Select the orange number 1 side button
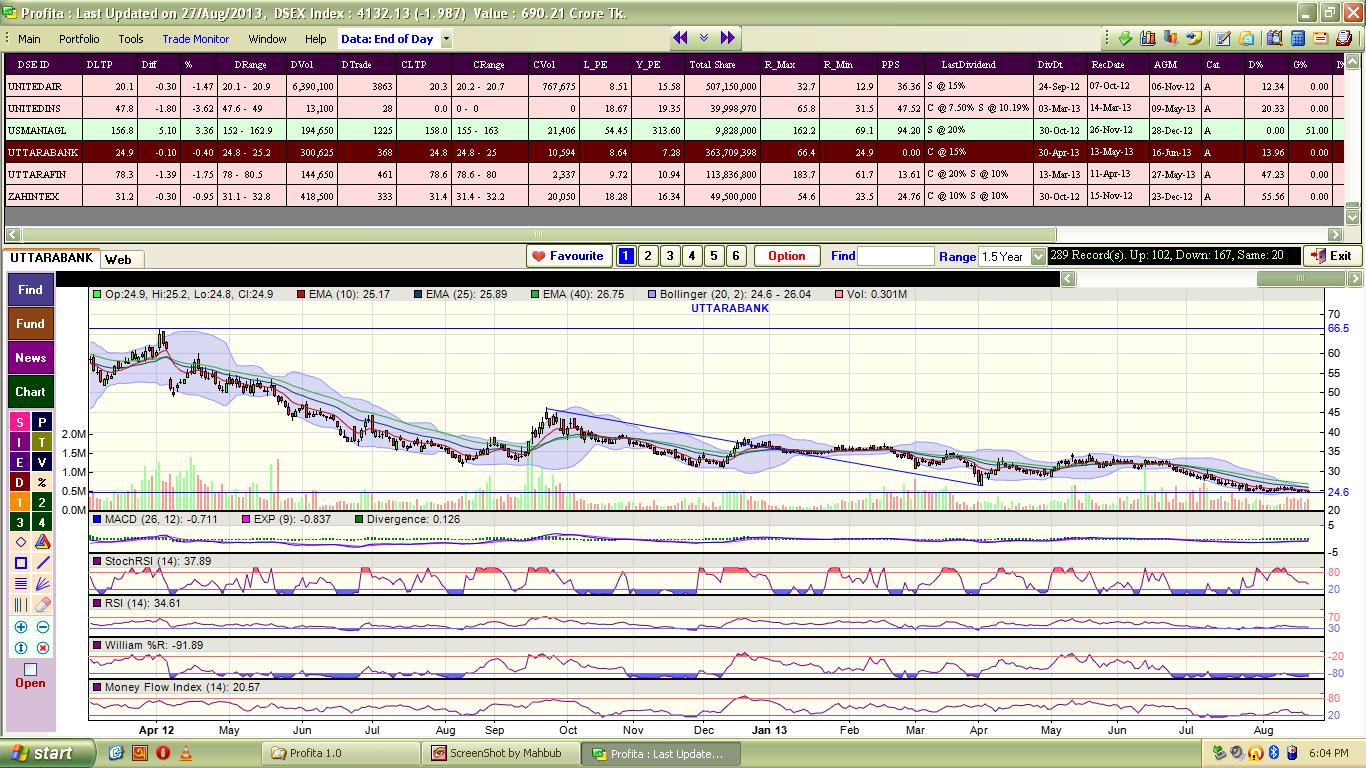This screenshot has width=1366, height=768. (x=20, y=502)
